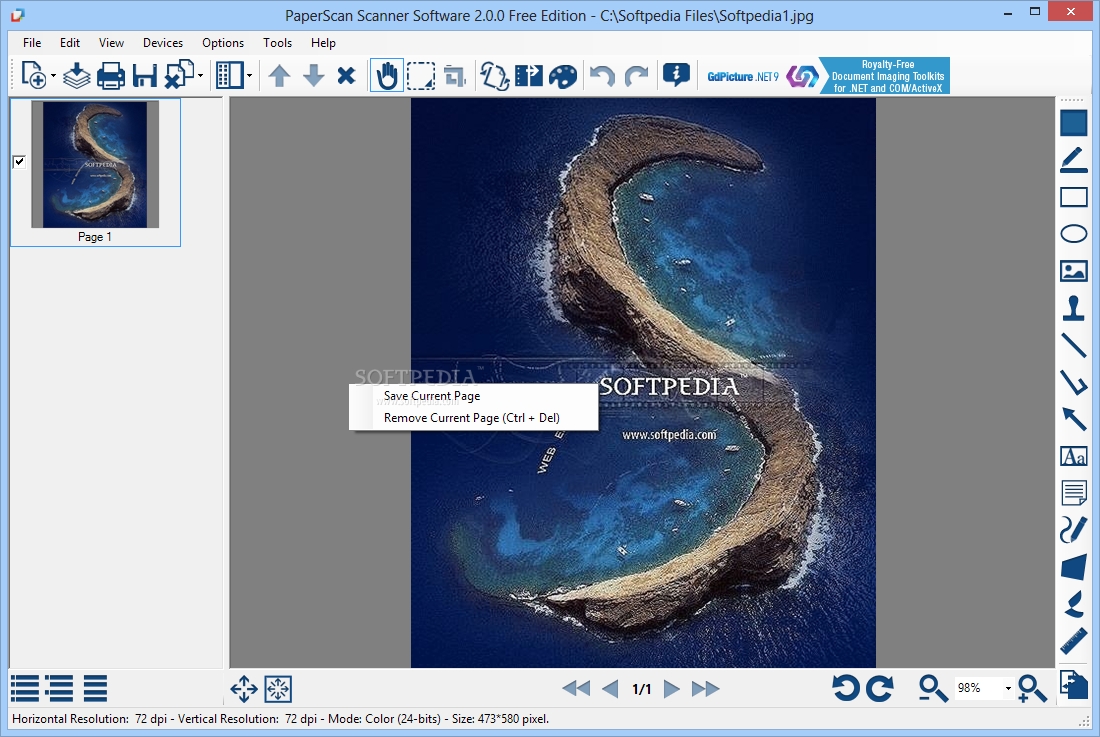Click the flip page icon
1100x737 pixels.
tap(528, 75)
